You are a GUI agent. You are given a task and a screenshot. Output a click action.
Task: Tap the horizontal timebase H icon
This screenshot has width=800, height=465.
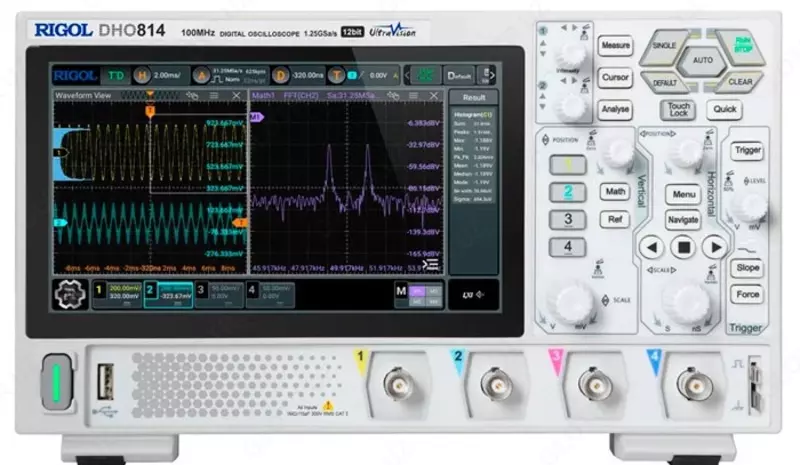141,75
